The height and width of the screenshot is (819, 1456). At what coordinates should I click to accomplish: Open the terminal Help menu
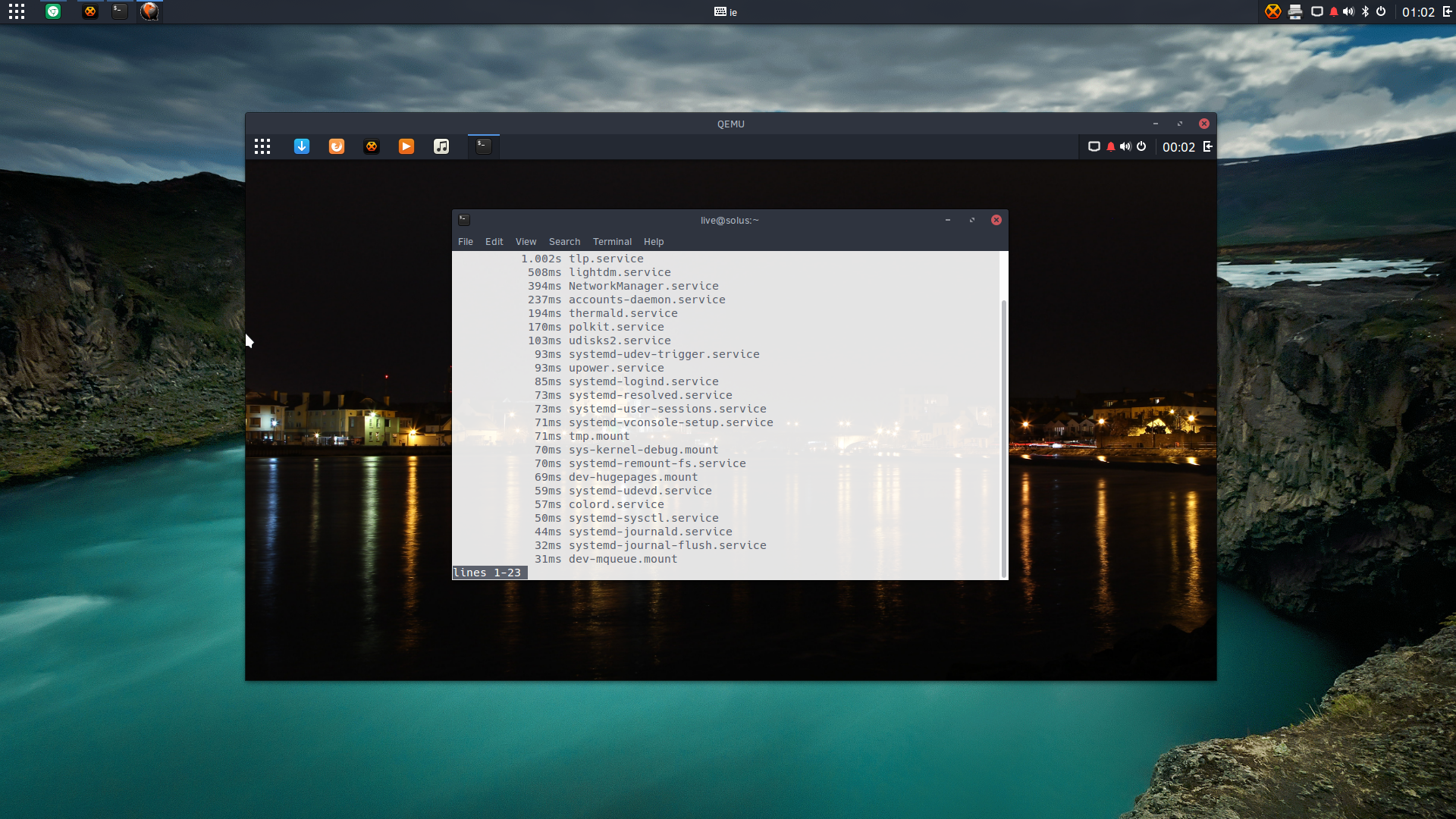[x=654, y=242]
